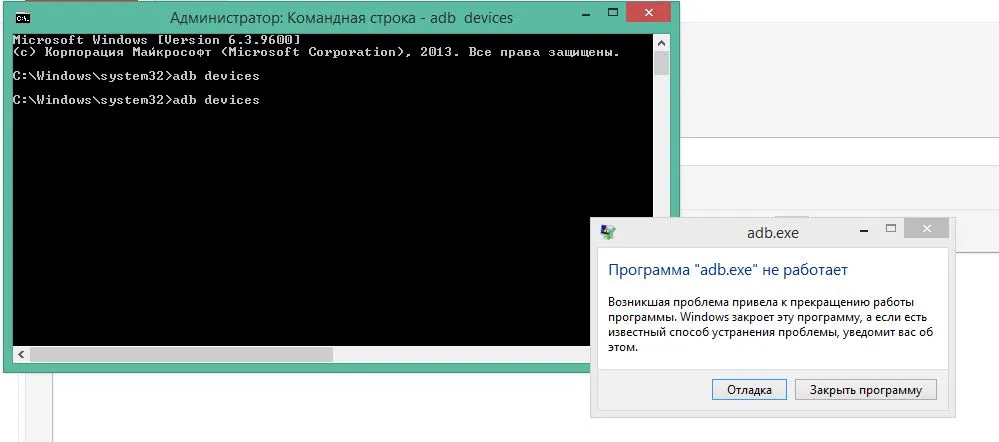Screen dimensions: 999x442
Task: Minimize the adb.exe error dialog
Action: 863,229
